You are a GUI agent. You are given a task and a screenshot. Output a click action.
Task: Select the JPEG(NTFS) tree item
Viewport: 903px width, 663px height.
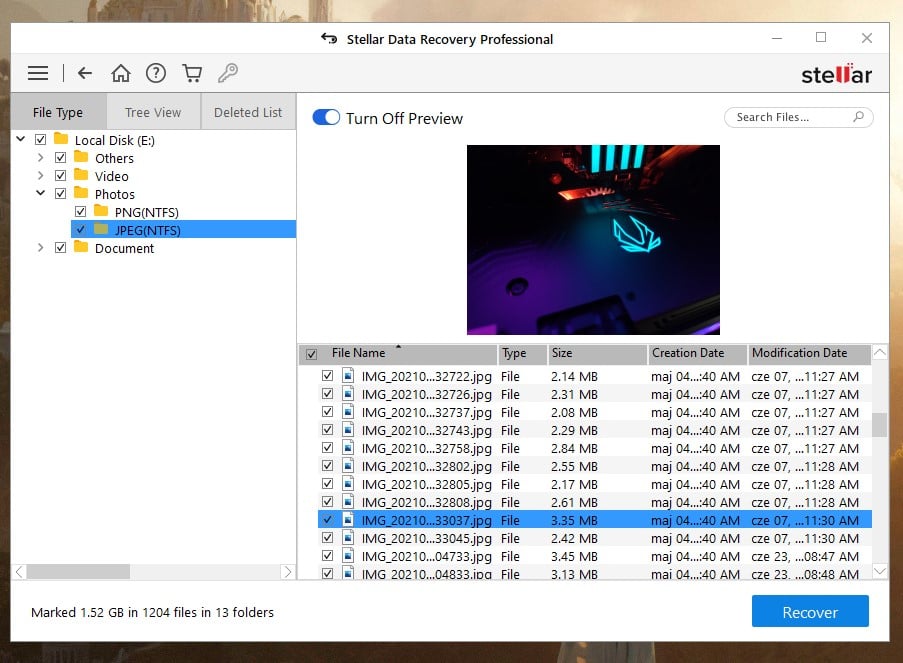[184, 229]
